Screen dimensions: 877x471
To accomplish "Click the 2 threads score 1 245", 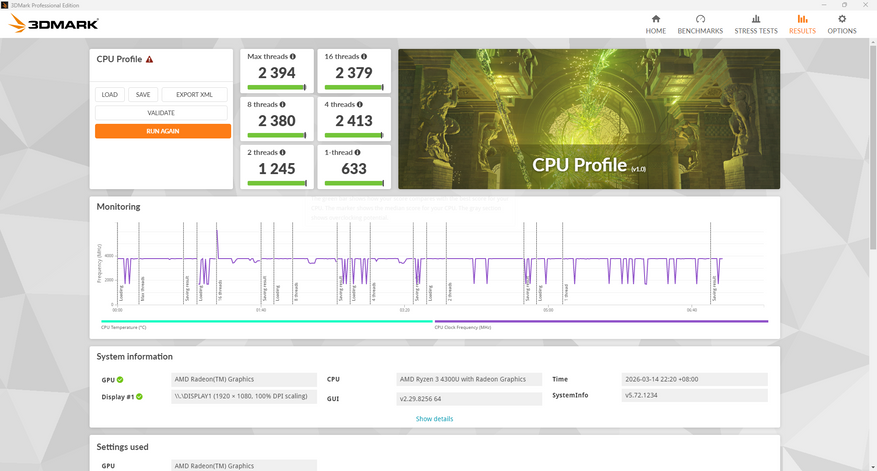I will click(x=277, y=169).
